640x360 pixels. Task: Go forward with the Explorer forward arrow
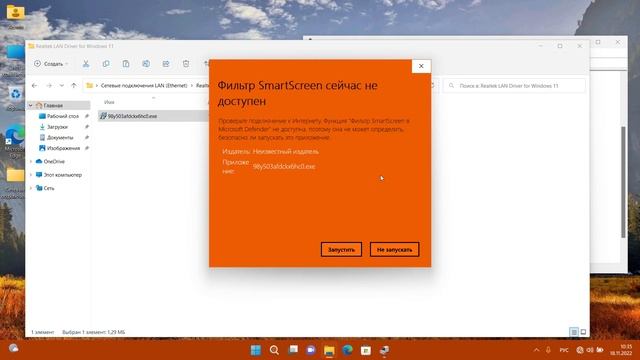point(49,86)
